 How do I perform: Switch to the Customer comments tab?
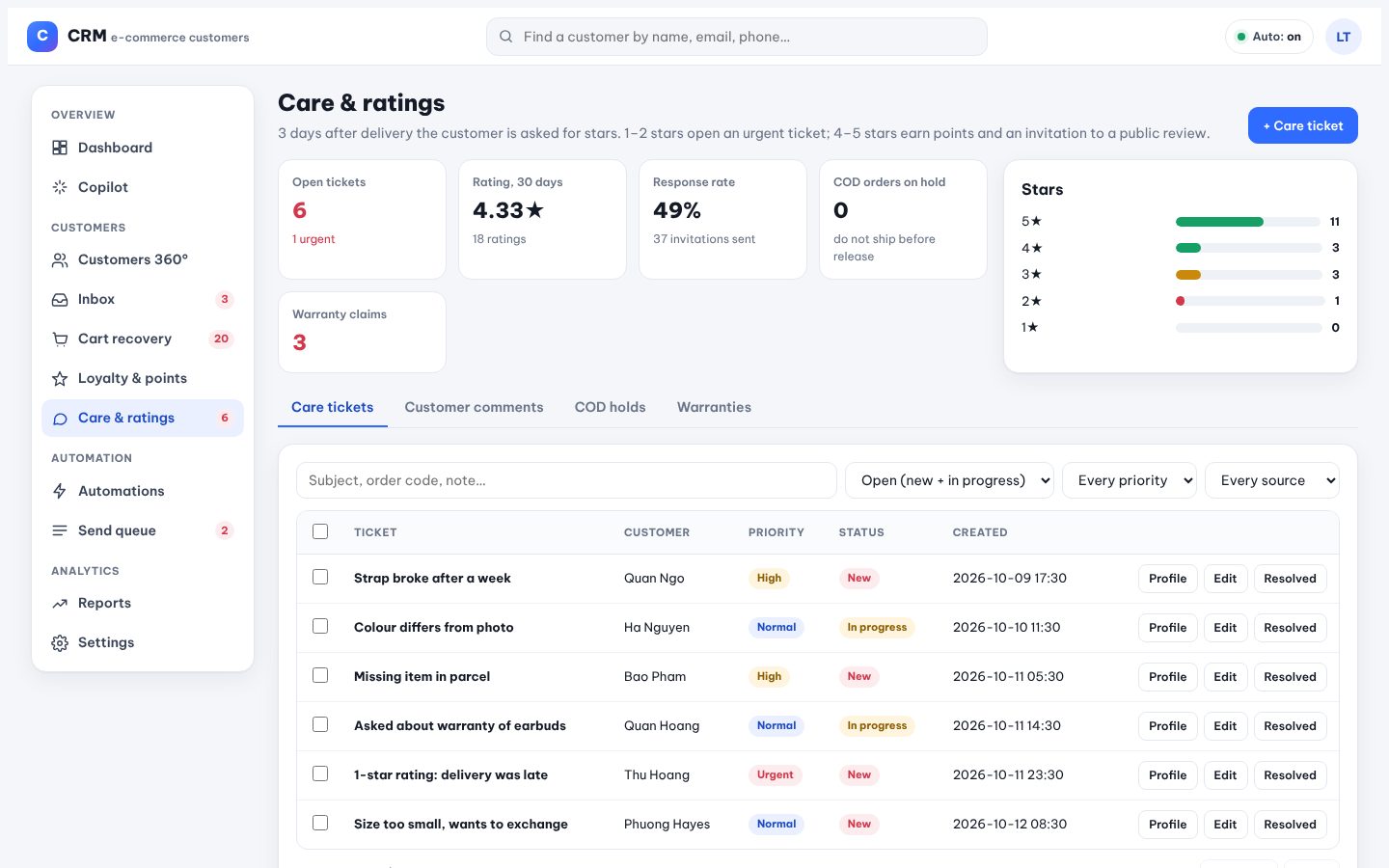[x=474, y=407]
